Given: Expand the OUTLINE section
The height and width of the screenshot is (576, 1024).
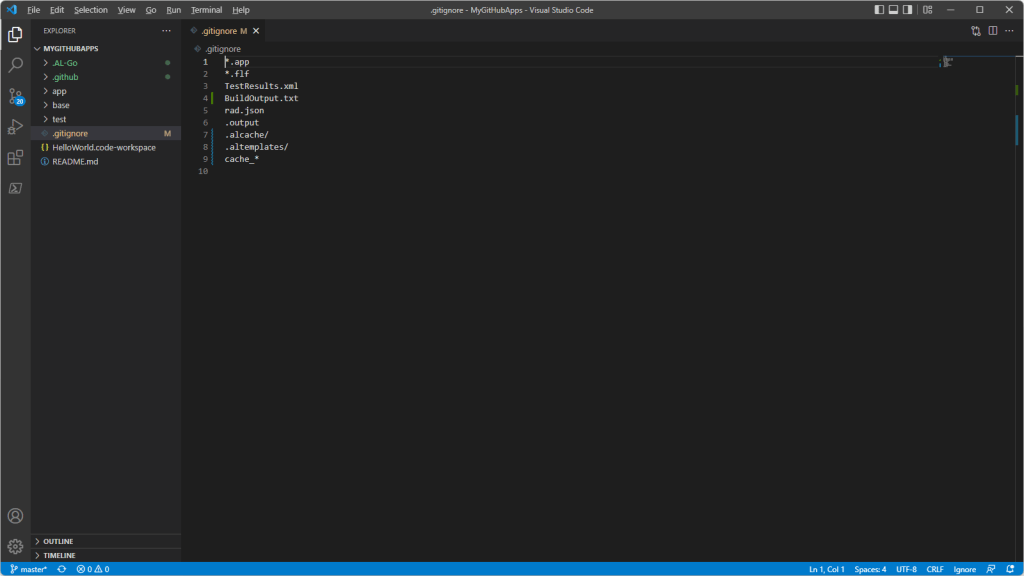Looking at the screenshot, I should point(106,541).
